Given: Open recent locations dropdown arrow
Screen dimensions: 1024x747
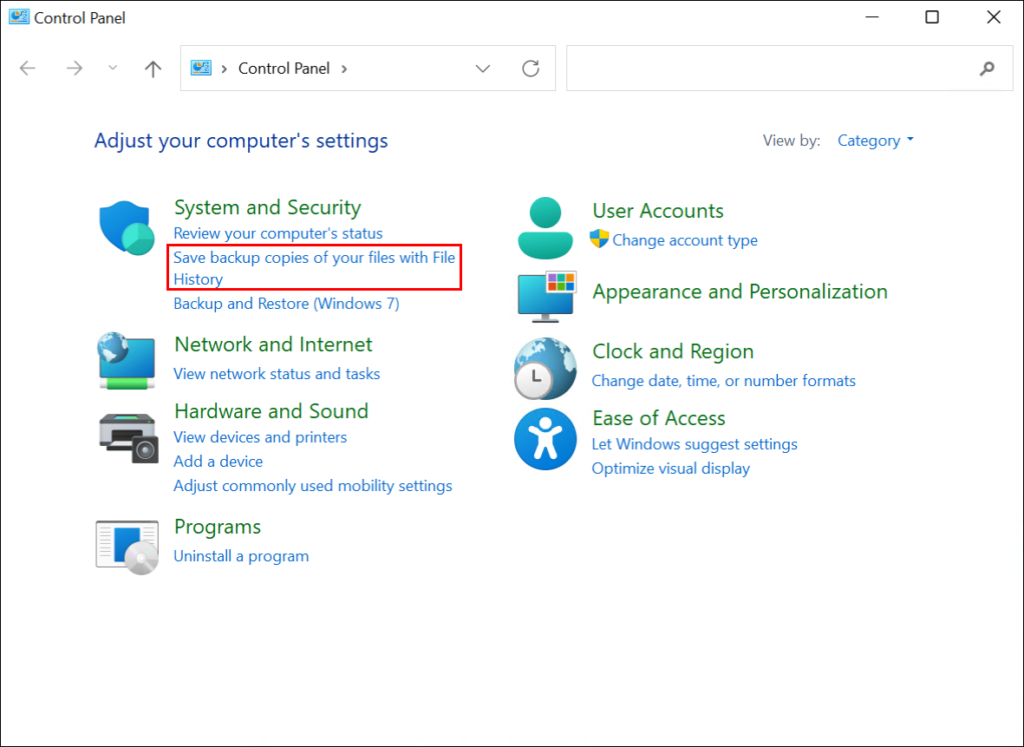Looking at the screenshot, I should coord(112,68).
